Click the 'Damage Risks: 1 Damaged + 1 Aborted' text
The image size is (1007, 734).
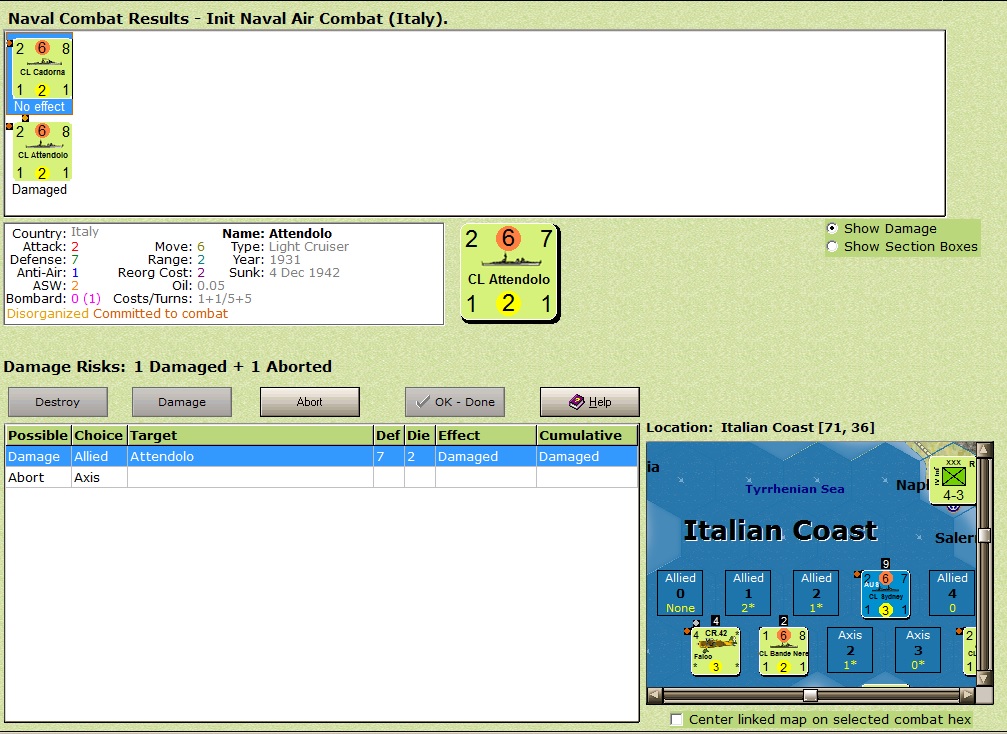[168, 367]
